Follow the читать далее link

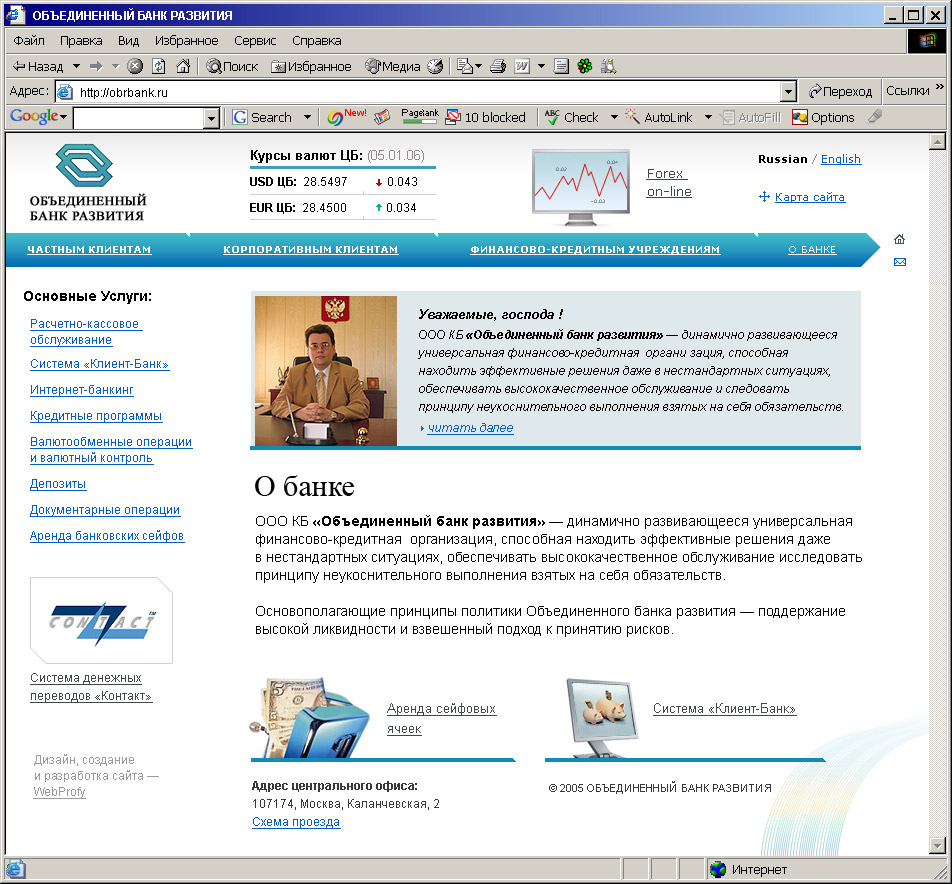(470, 428)
